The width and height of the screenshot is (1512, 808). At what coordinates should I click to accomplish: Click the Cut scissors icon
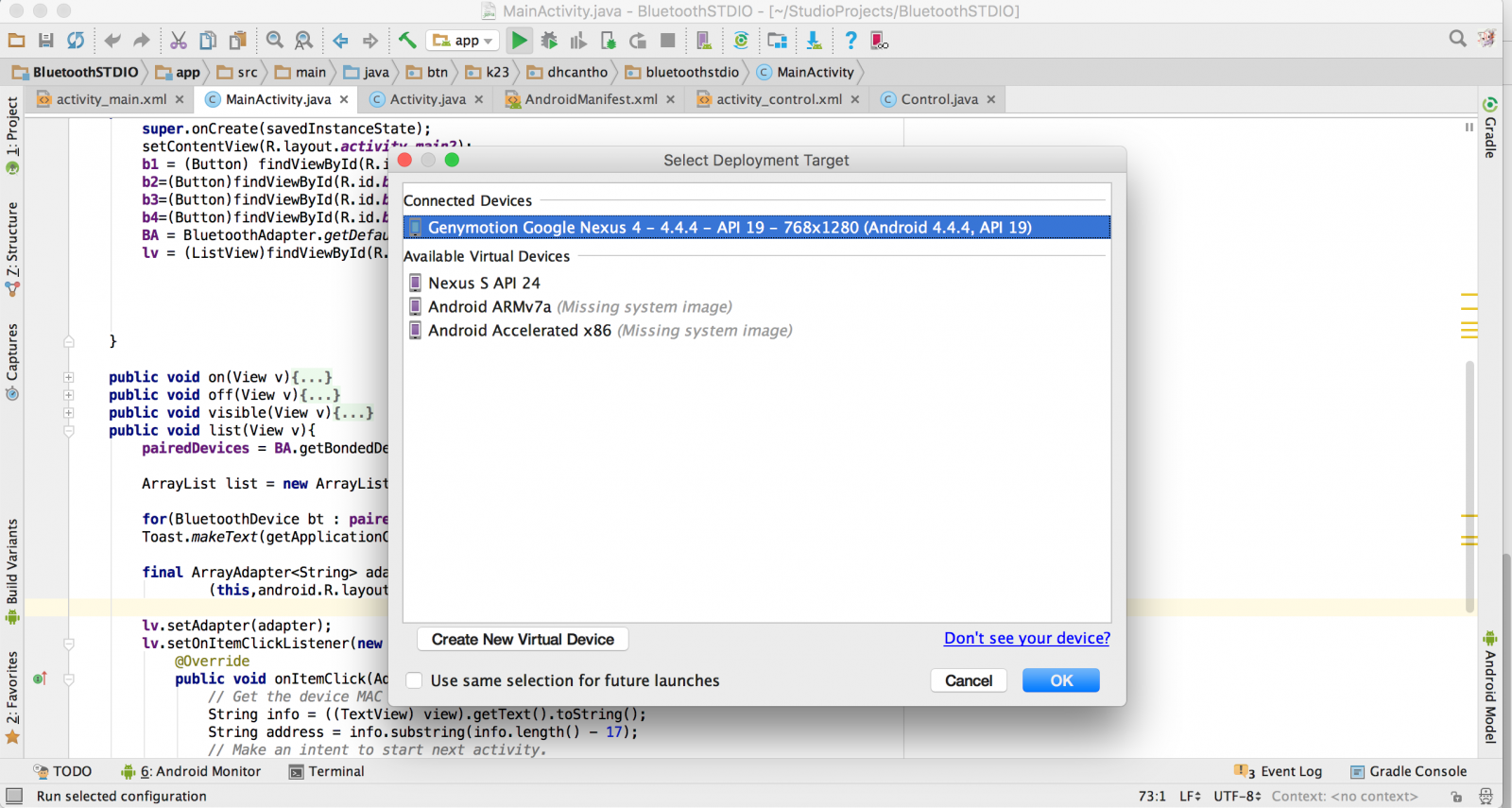[x=179, y=41]
